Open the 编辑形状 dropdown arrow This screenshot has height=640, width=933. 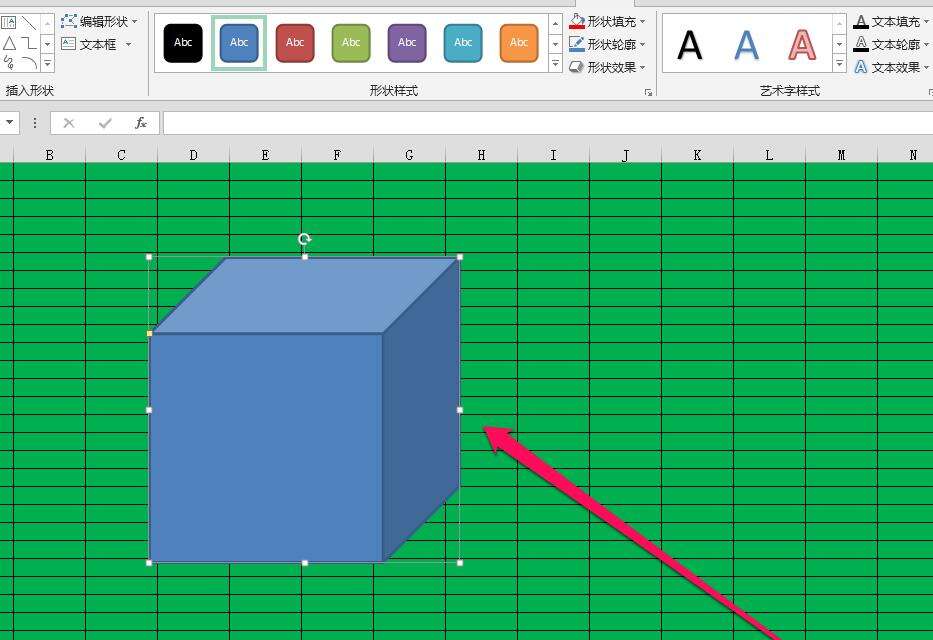[134, 21]
